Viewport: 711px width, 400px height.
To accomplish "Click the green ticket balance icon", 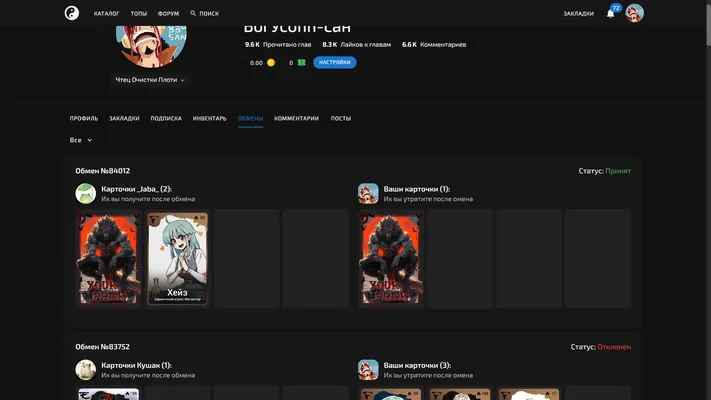I will [302, 63].
